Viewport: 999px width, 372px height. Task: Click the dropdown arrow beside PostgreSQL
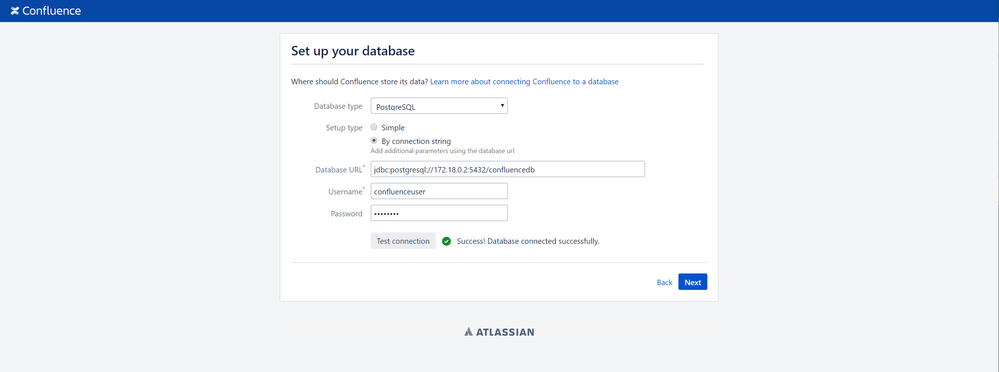502,105
